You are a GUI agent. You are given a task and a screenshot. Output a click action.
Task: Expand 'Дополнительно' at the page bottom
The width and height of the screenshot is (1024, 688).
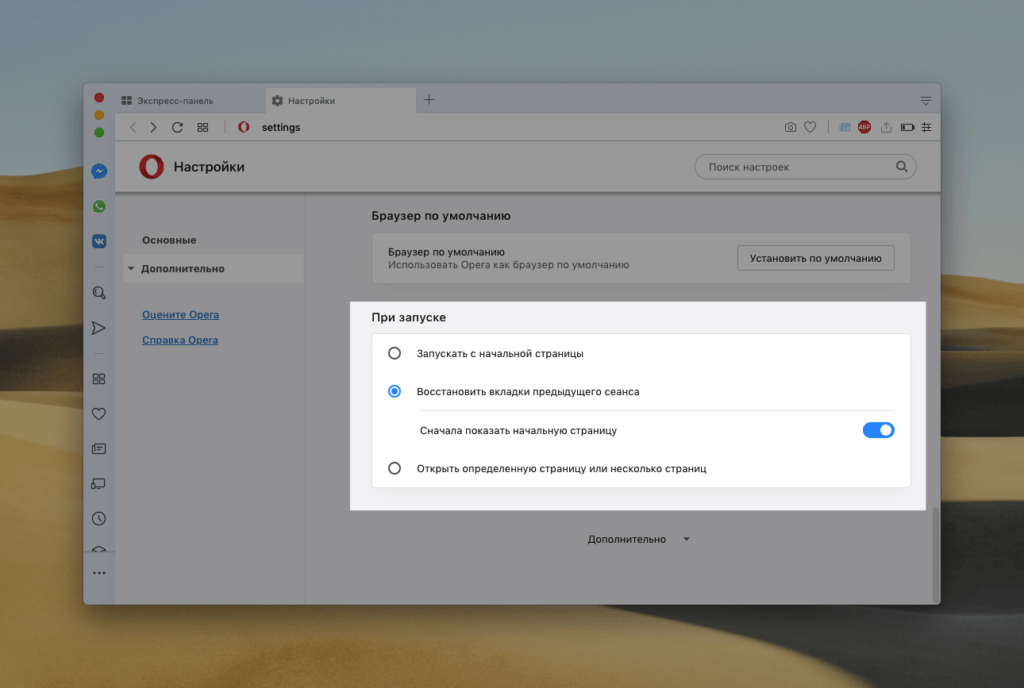coord(638,539)
